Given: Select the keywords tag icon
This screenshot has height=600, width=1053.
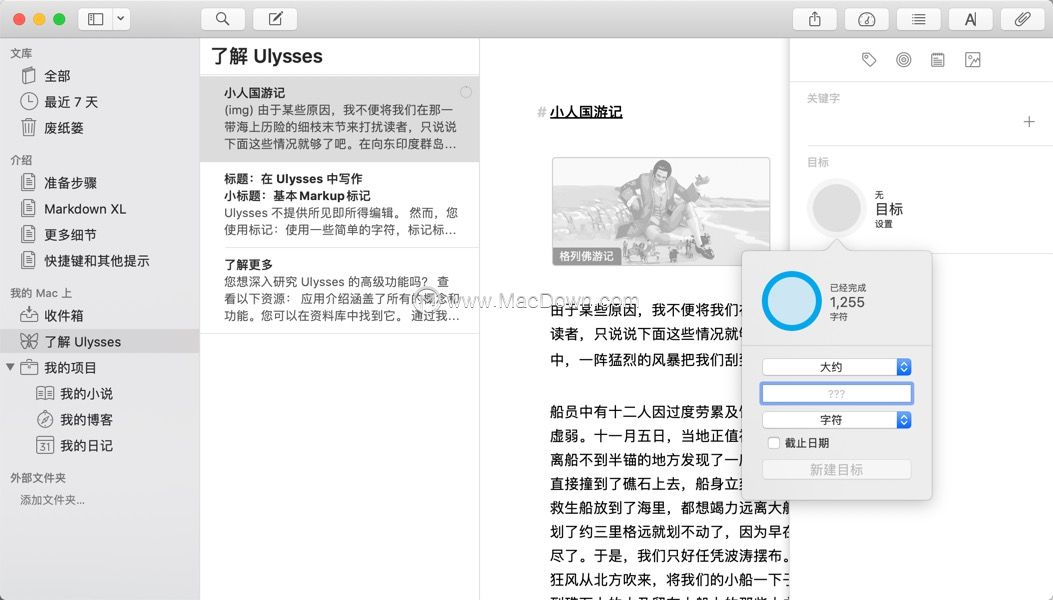Looking at the screenshot, I should (869, 60).
